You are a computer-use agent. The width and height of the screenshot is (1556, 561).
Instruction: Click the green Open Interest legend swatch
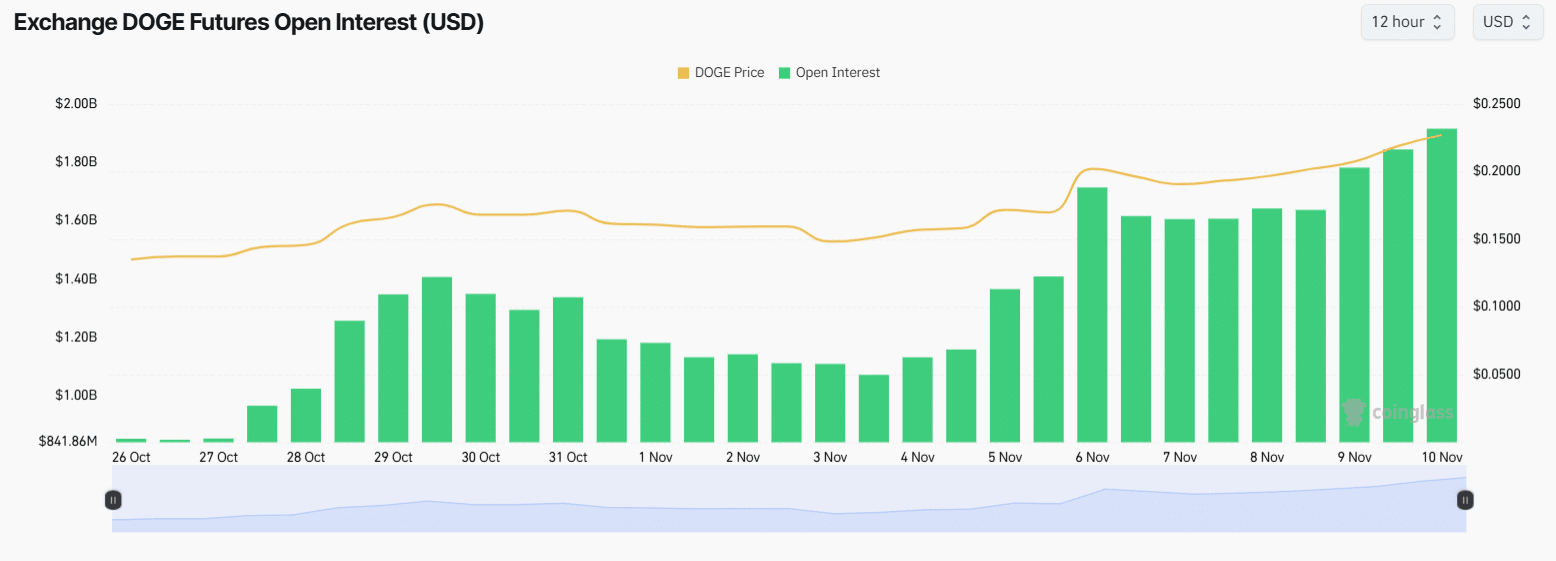(x=785, y=73)
